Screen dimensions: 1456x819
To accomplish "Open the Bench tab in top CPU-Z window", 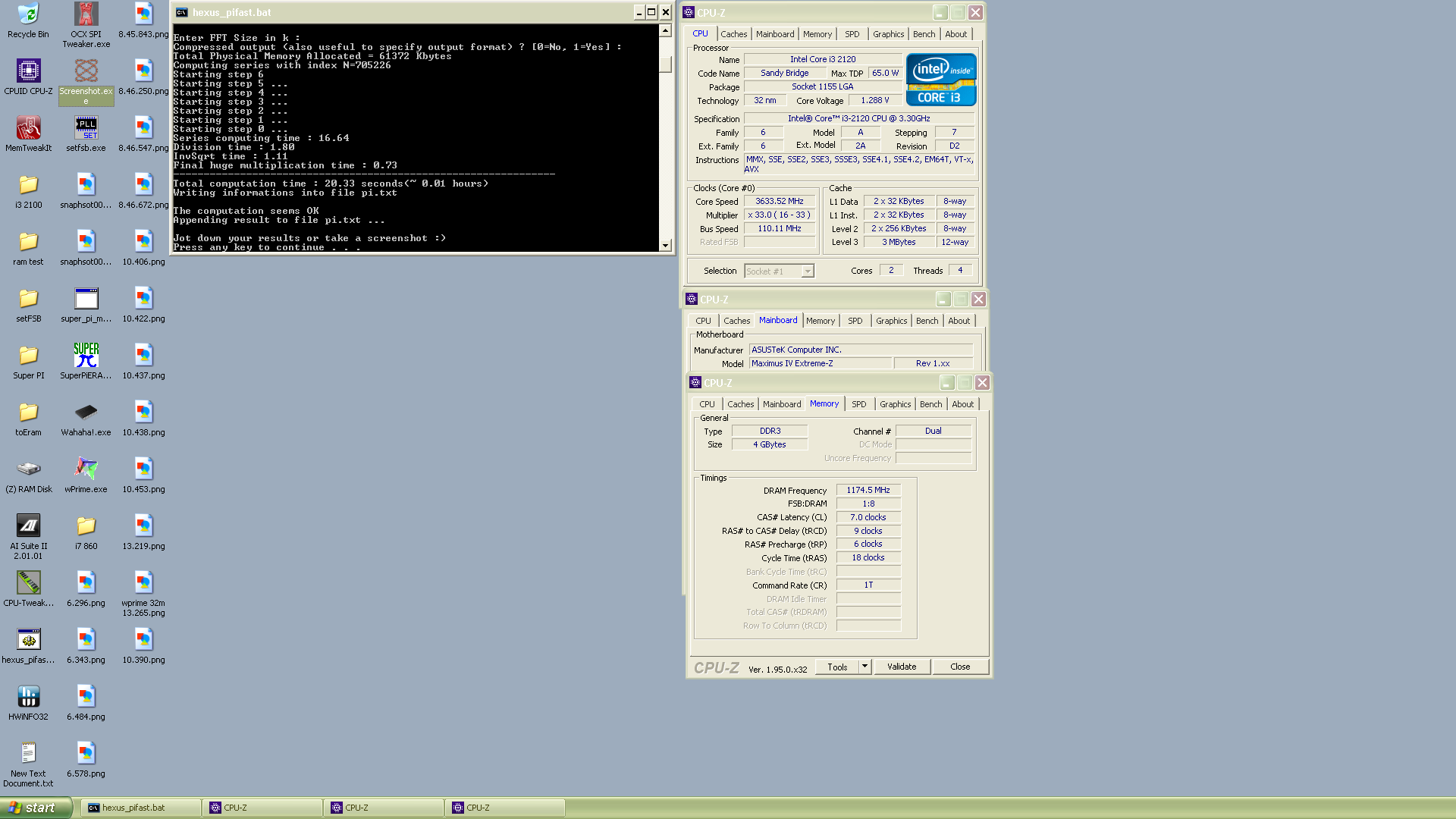I will click(924, 34).
